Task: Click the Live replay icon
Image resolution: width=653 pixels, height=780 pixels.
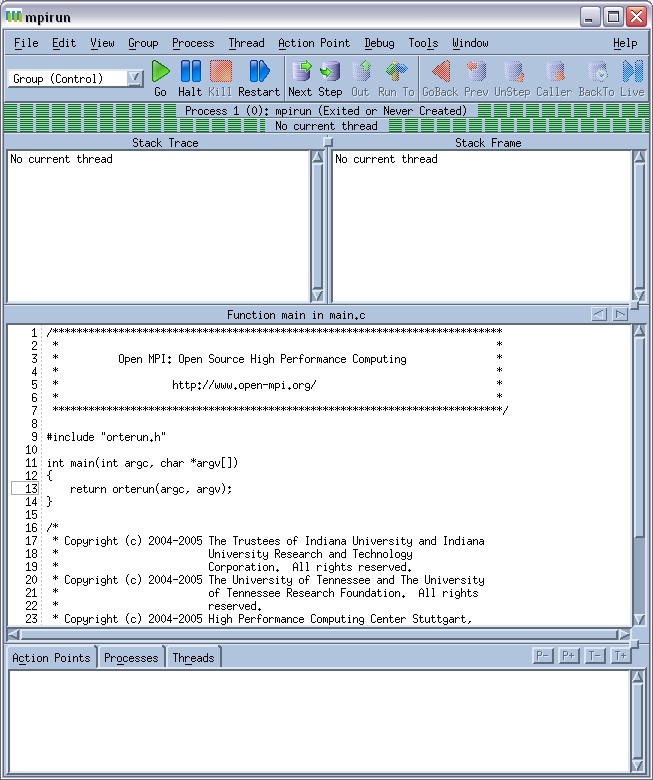Action: (633, 71)
